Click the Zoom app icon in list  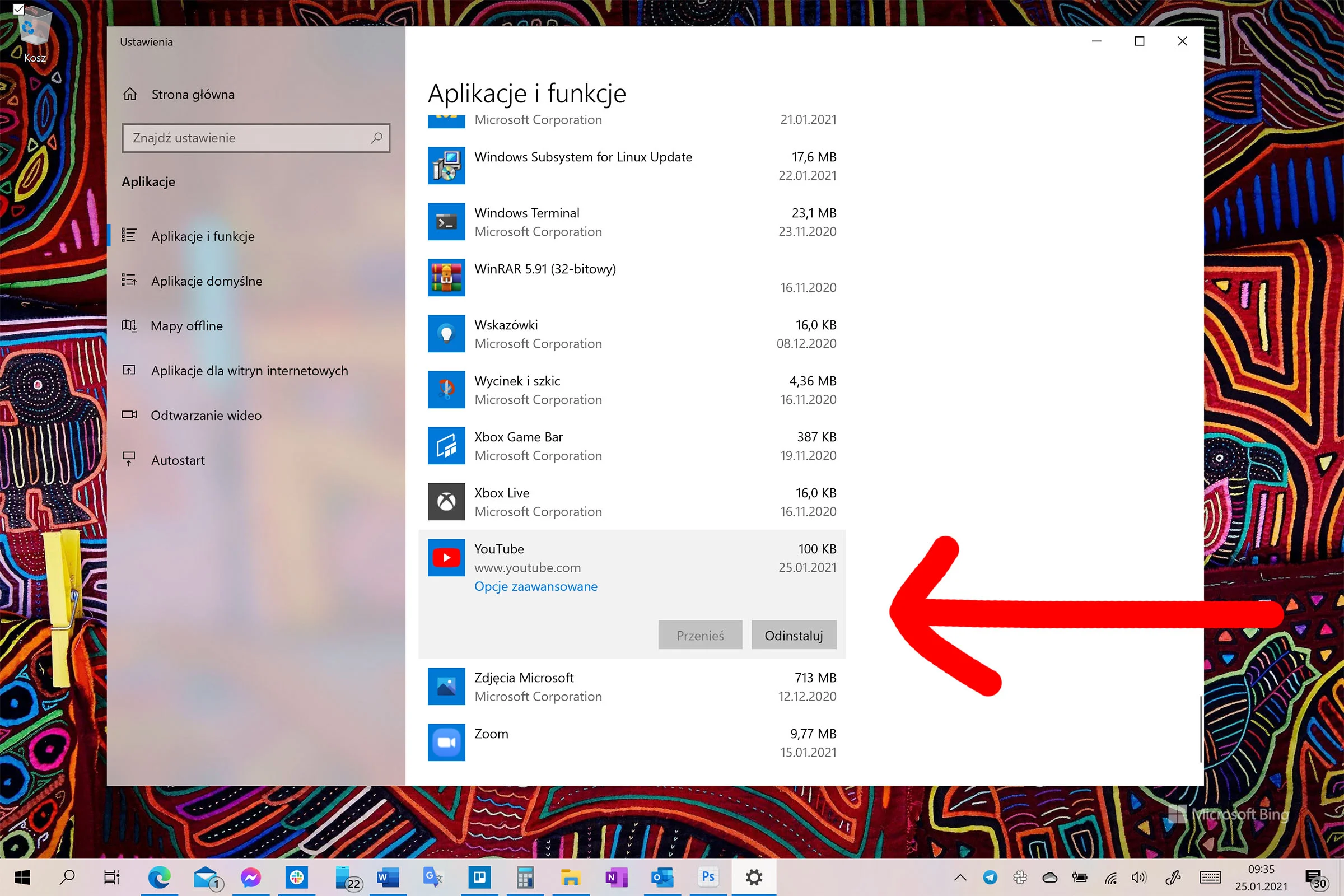tap(446, 743)
